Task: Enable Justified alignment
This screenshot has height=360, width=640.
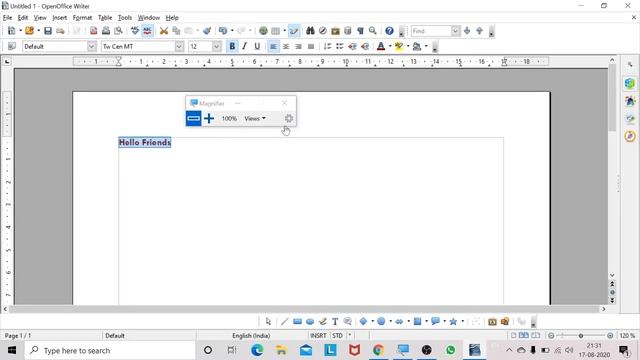Action: pyautogui.click(x=311, y=47)
